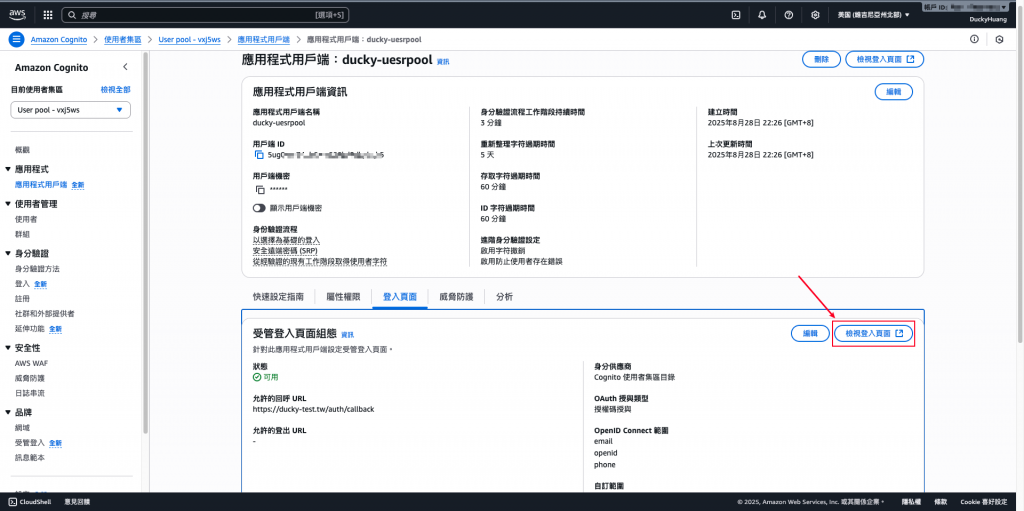Click the 刪除 button

point(821,59)
